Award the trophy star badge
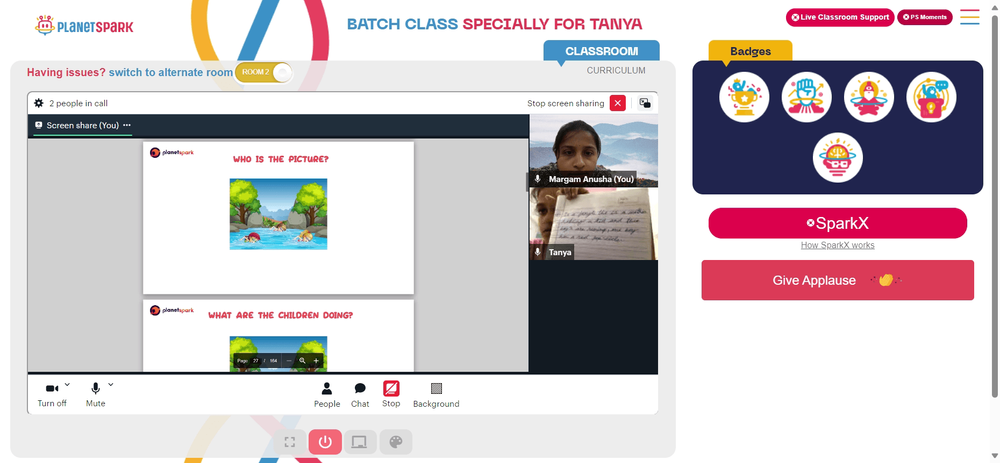 point(744,97)
